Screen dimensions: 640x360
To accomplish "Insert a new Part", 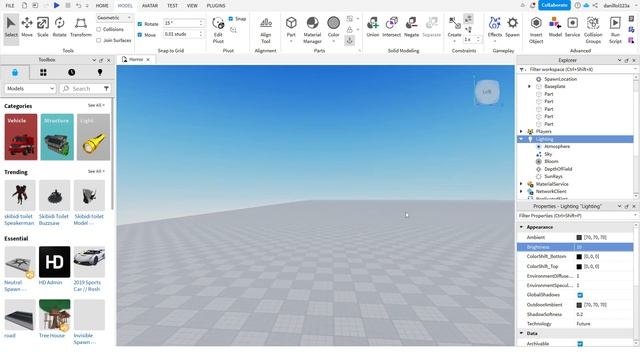I will [x=291, y=27].
